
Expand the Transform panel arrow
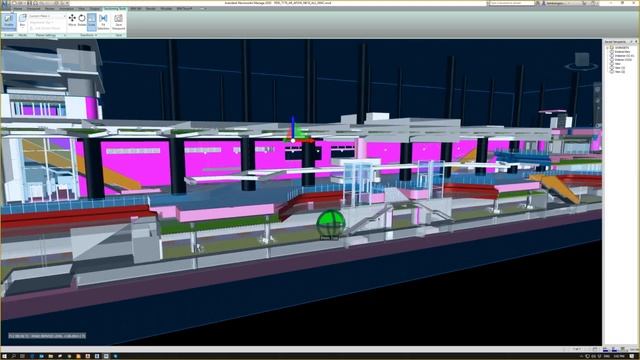(96, 35)
